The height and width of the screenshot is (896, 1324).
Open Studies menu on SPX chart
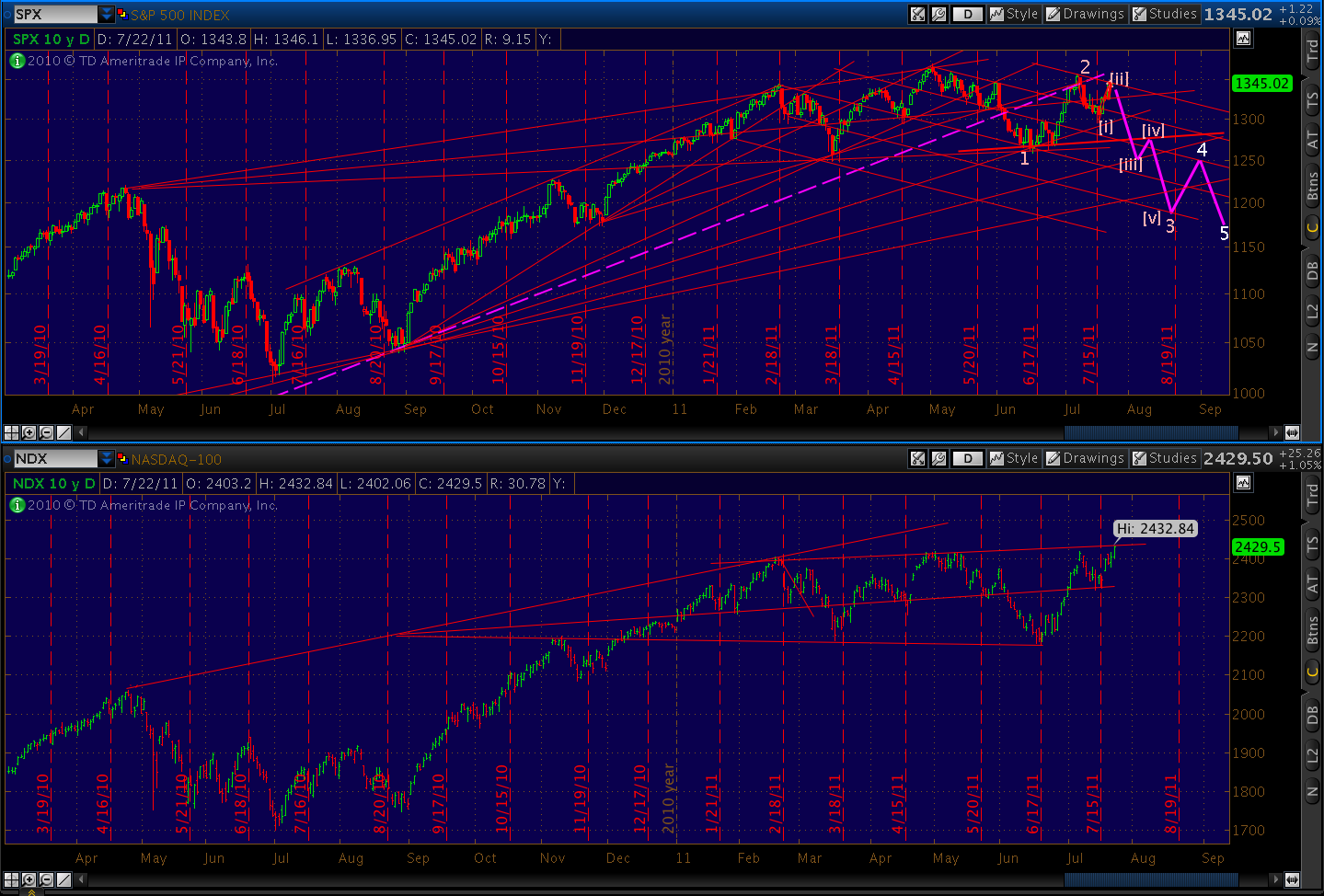click(1164, 14)
